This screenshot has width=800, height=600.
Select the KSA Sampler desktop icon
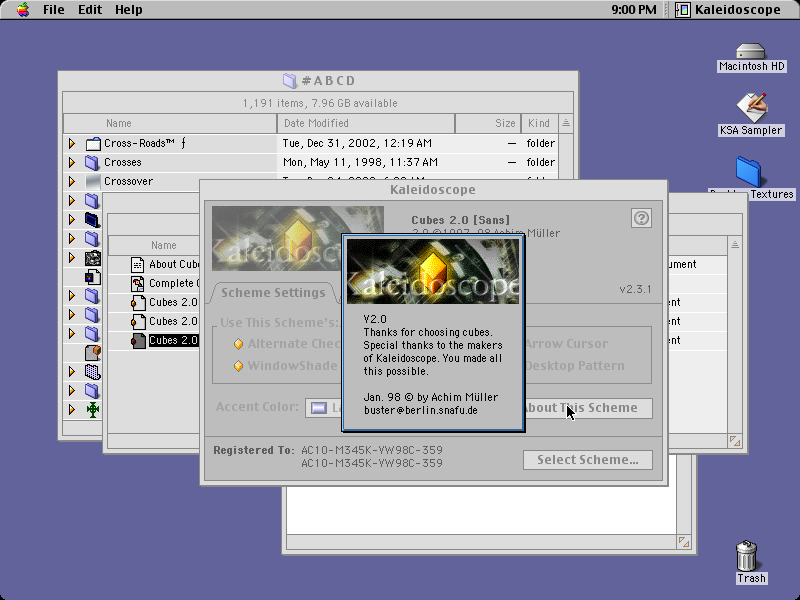751,107
